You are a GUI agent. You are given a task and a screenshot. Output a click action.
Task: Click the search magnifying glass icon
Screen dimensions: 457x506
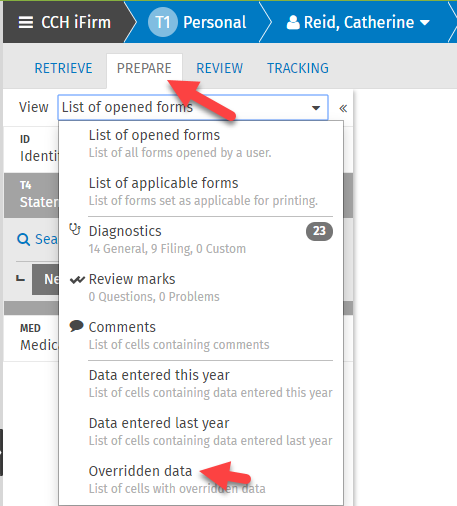coord(23,239)
